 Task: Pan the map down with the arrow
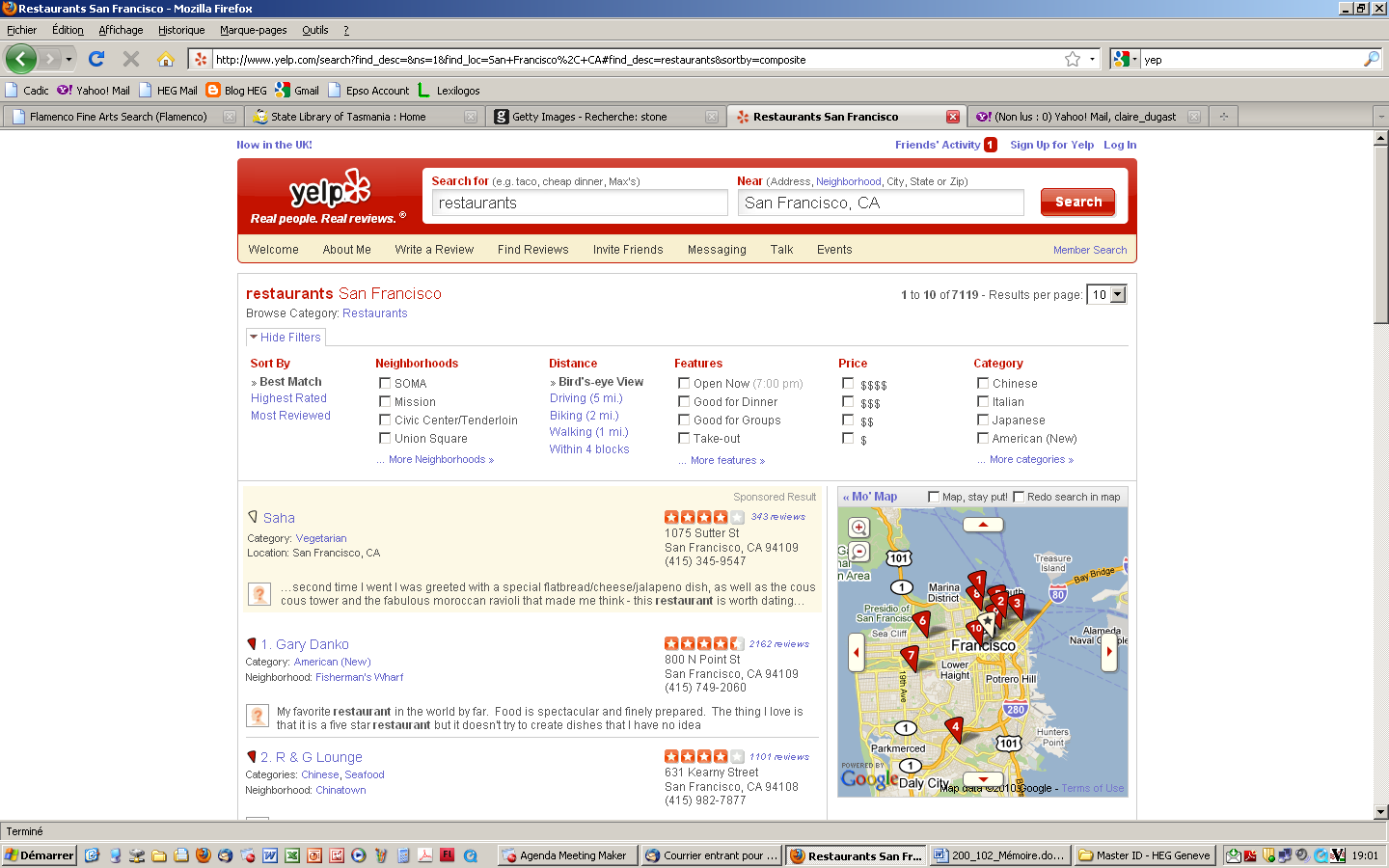tap(983, 779)
